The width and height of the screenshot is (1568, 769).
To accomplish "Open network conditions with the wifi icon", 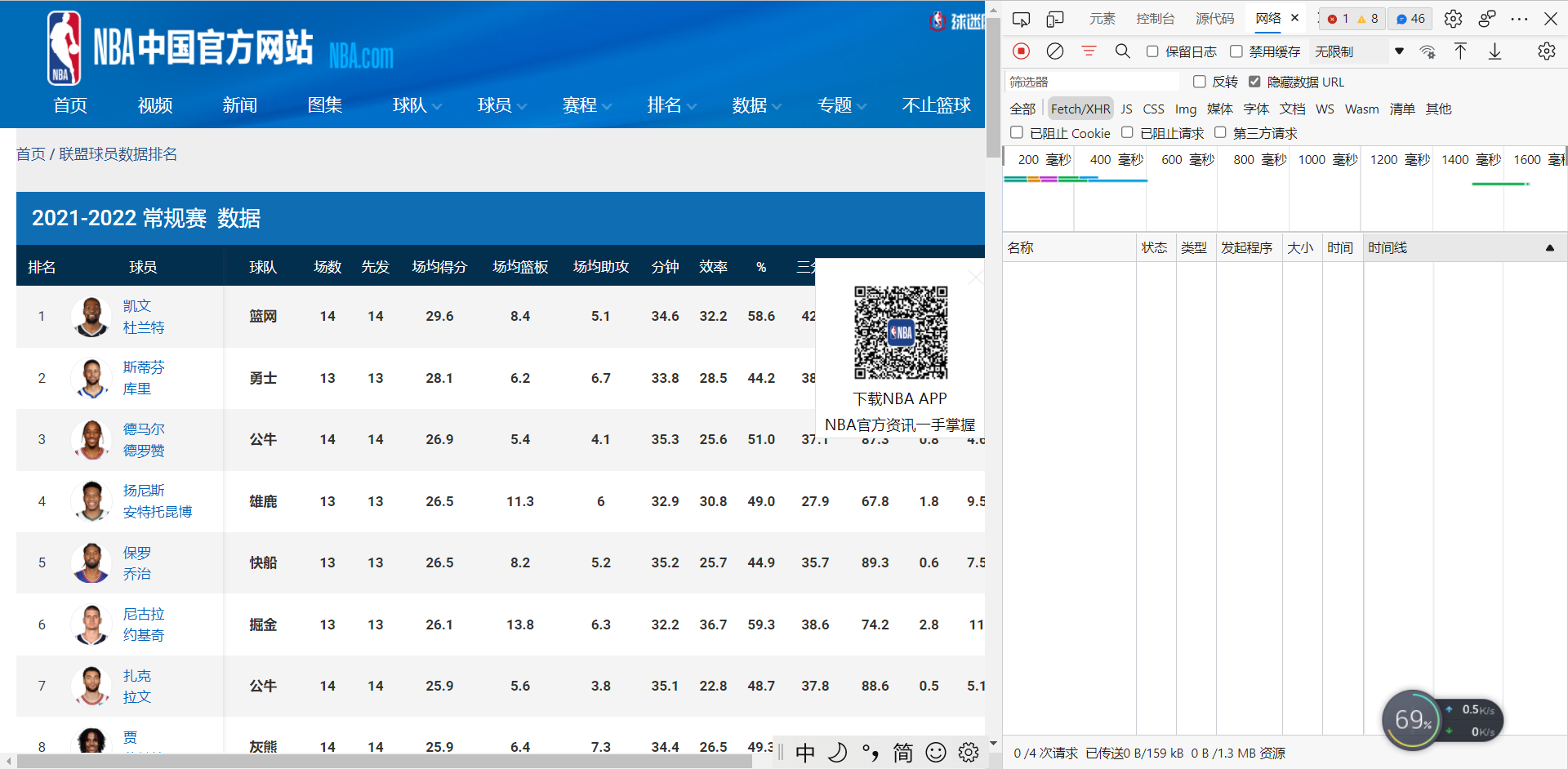I will [x=1428, y=51].
